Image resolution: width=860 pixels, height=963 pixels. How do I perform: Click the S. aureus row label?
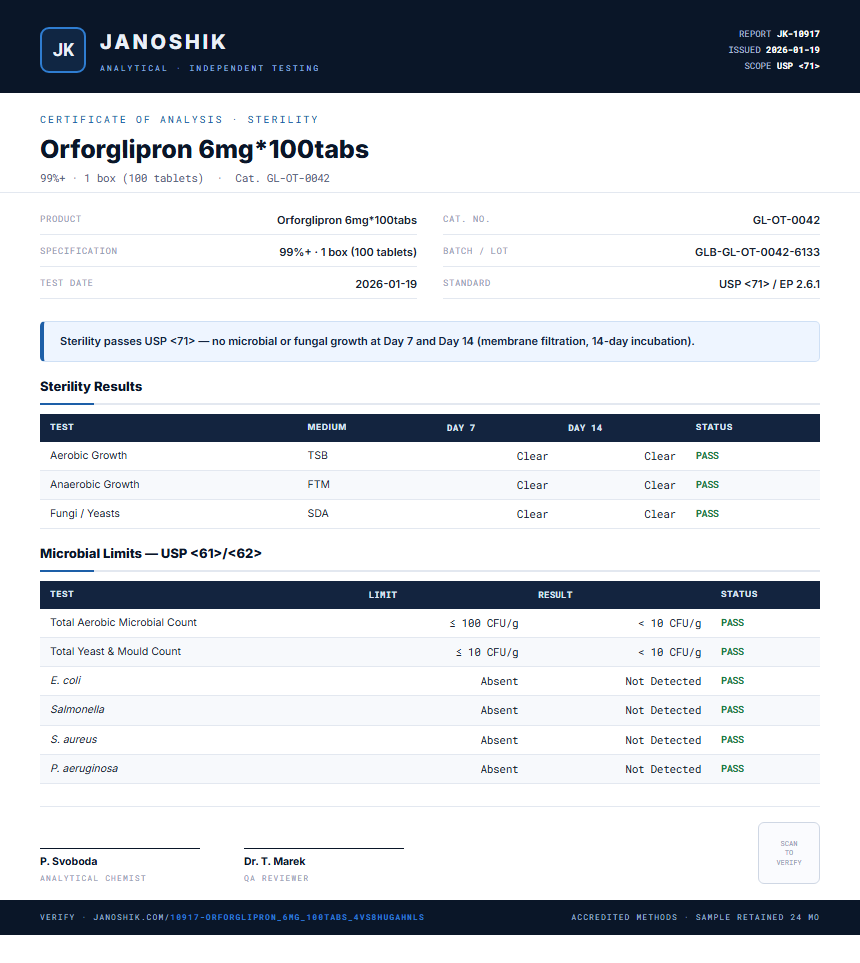point(74,739)
